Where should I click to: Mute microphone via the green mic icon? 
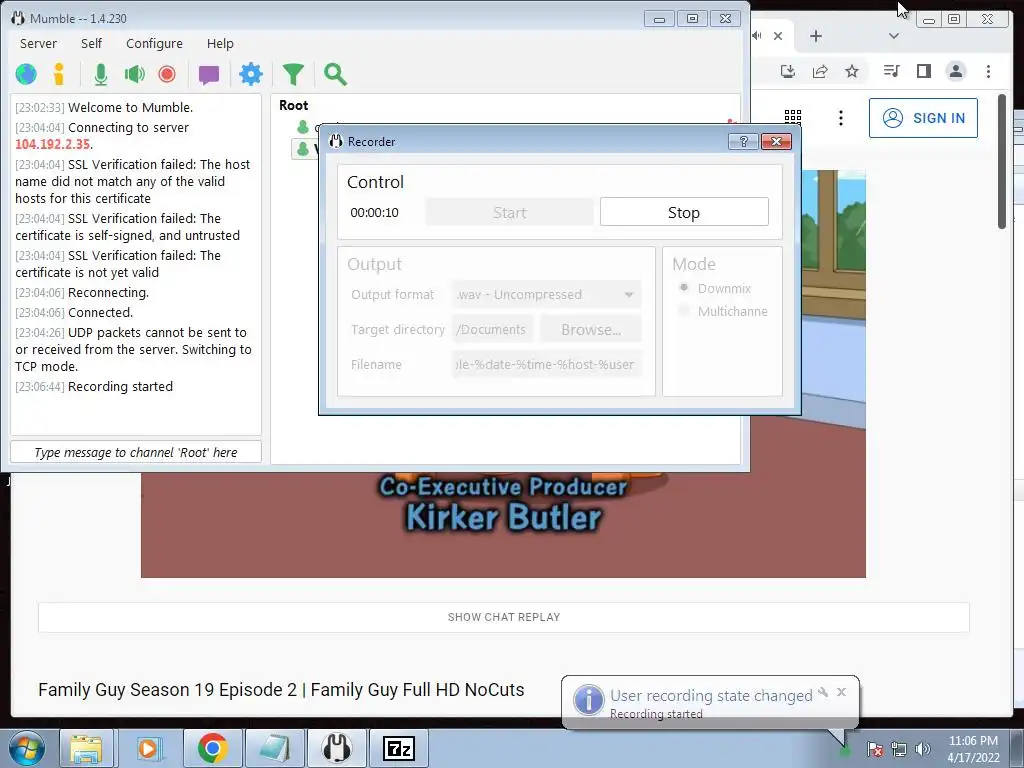(x=101, y=74)
